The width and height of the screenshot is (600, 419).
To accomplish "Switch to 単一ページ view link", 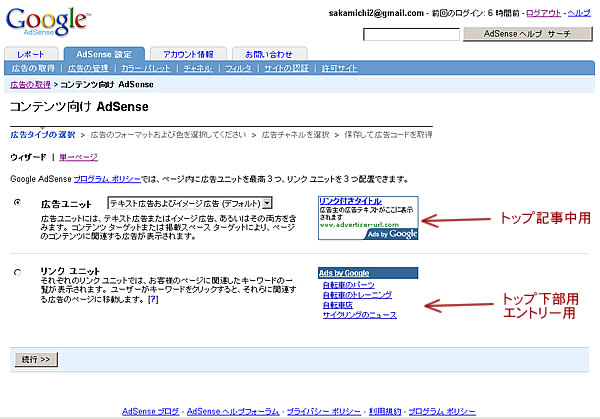I will pyautogui.click(x=78, y=157).
